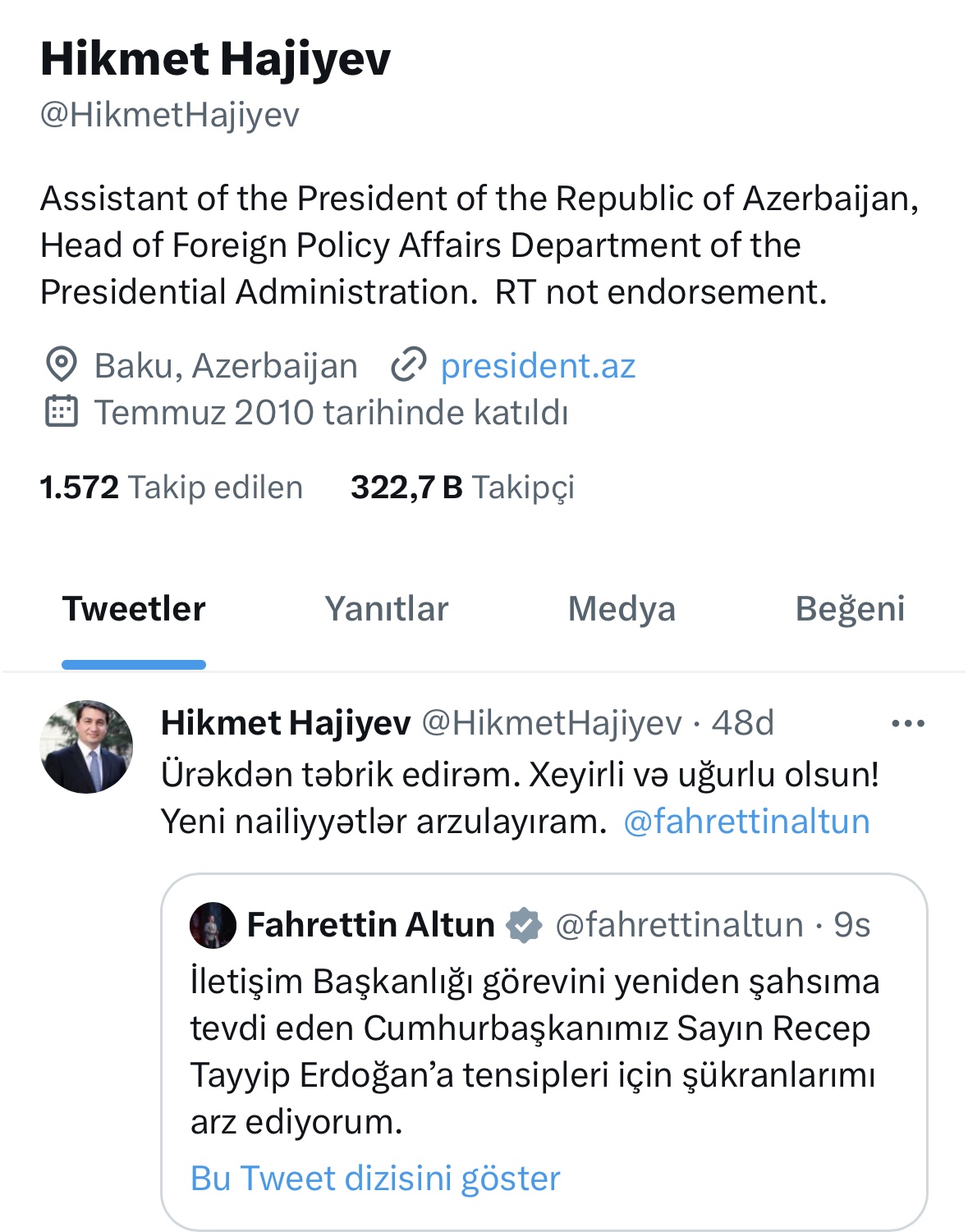Open the president.az website link
This screenshot has height=1232, width=968.
click(x=538, y=365)
